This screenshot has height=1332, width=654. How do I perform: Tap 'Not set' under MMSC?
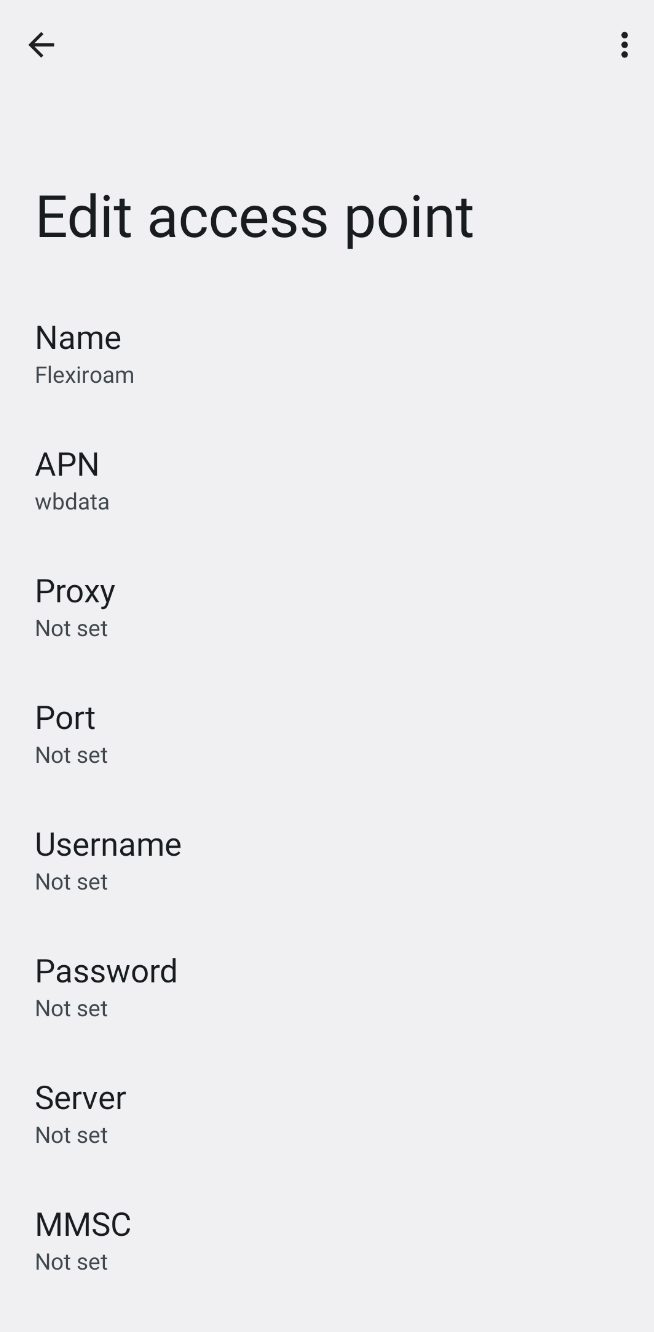pyautogui.click(x=71, y=1262)
